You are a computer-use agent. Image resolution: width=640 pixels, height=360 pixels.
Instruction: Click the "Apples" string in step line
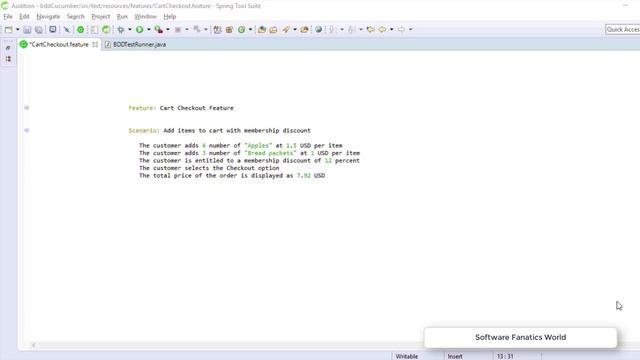pyautogui.click(x=258, y=145)
